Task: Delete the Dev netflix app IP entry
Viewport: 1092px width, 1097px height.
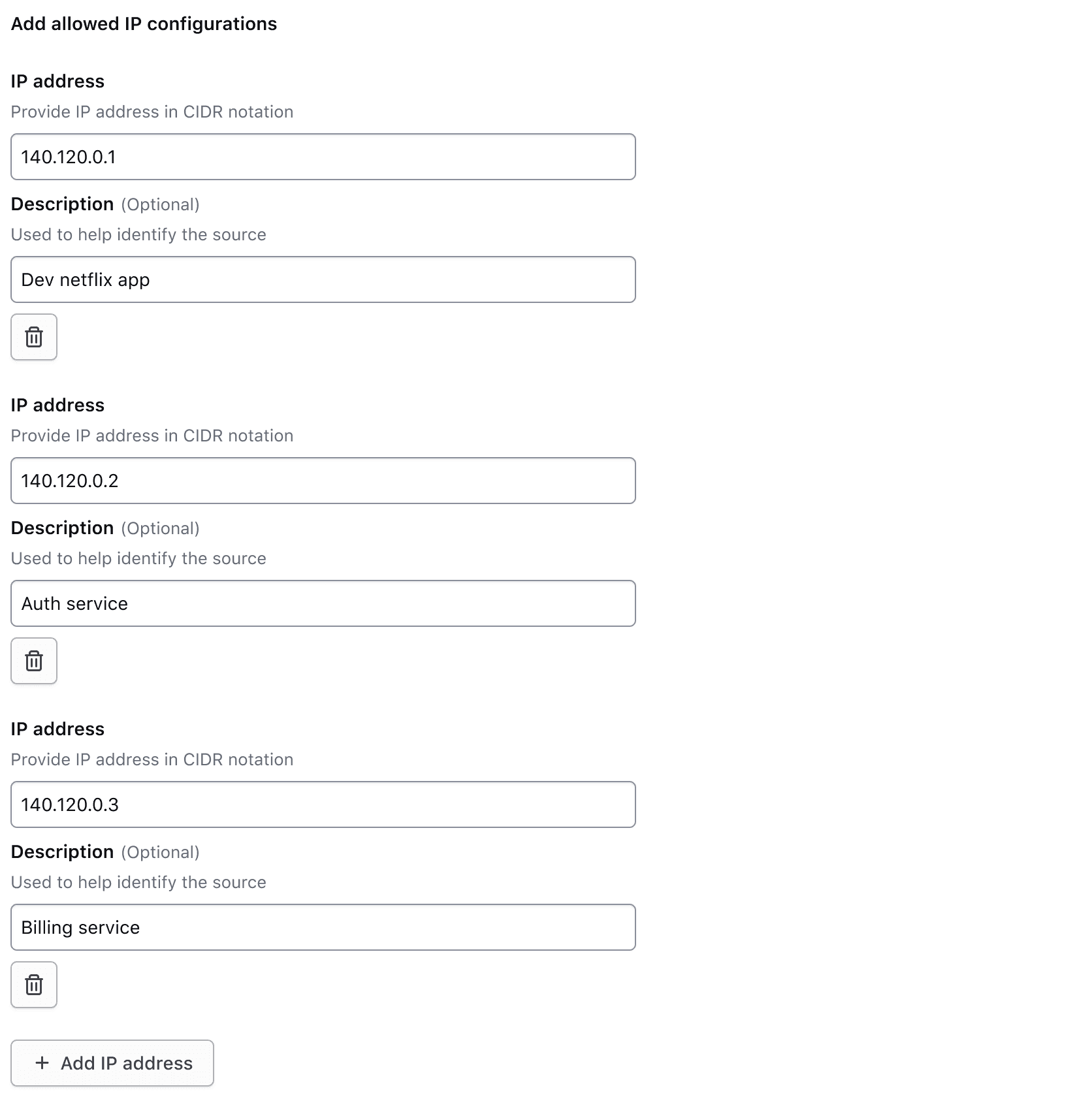Action: pyautogui.click(x=34, y=337)
